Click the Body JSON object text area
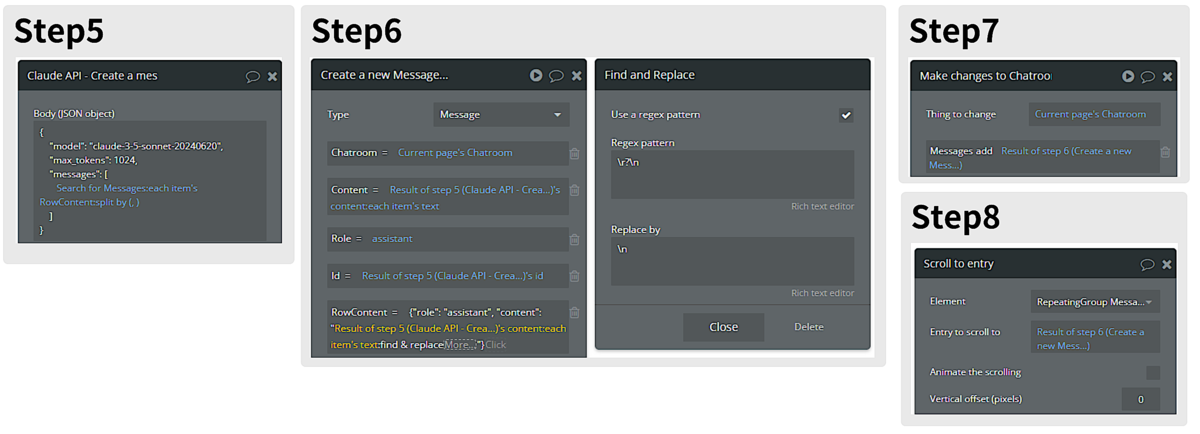The height and width of the screenshot is (434, 1200). (x=150, y=181)
